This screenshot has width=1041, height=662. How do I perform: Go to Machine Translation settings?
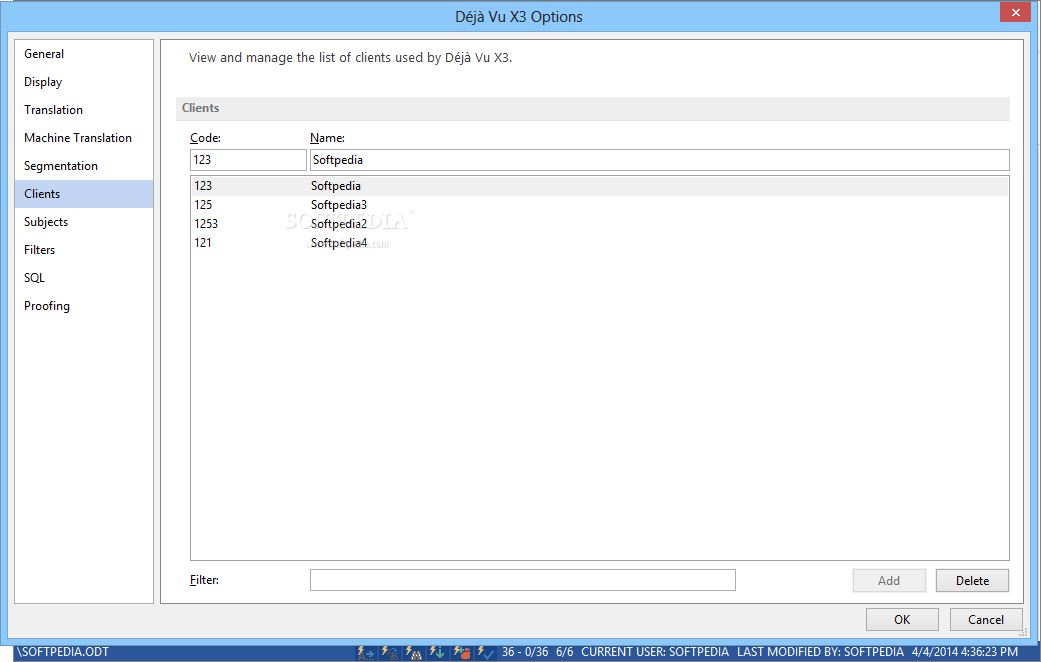(84, 137)
